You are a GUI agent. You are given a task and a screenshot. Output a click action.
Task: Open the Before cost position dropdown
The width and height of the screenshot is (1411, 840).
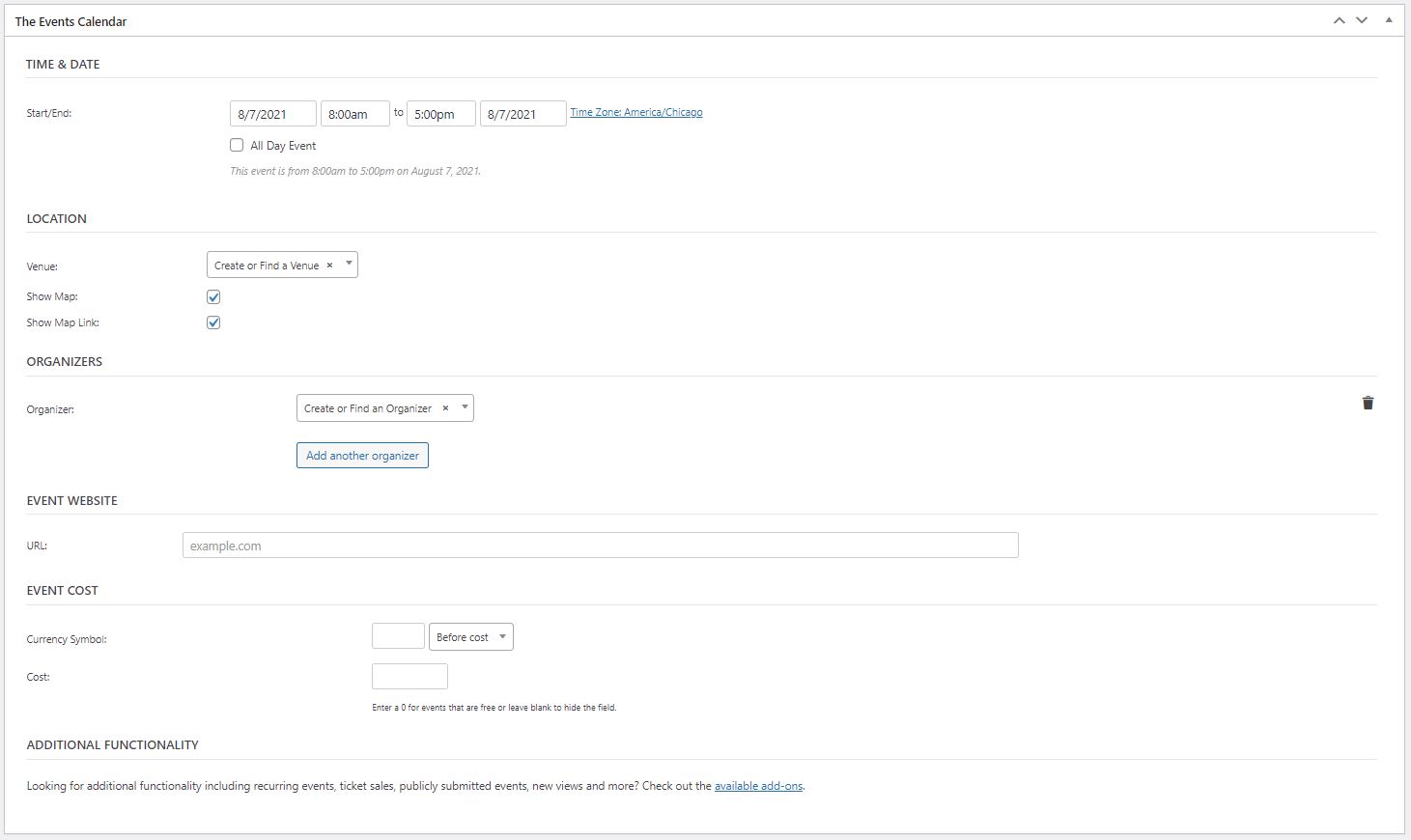(471, 637)
